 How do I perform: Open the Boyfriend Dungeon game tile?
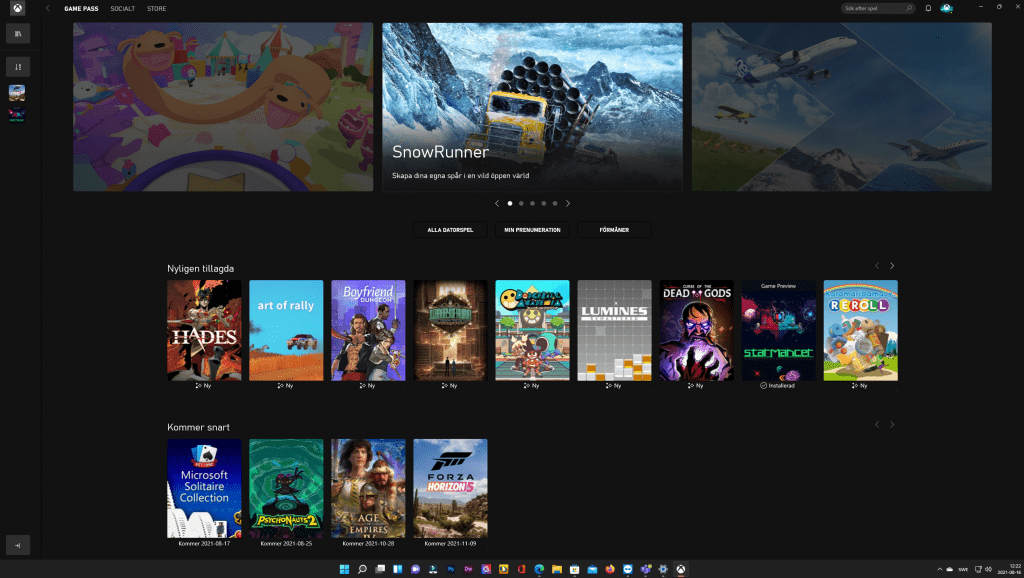(368, 330)
